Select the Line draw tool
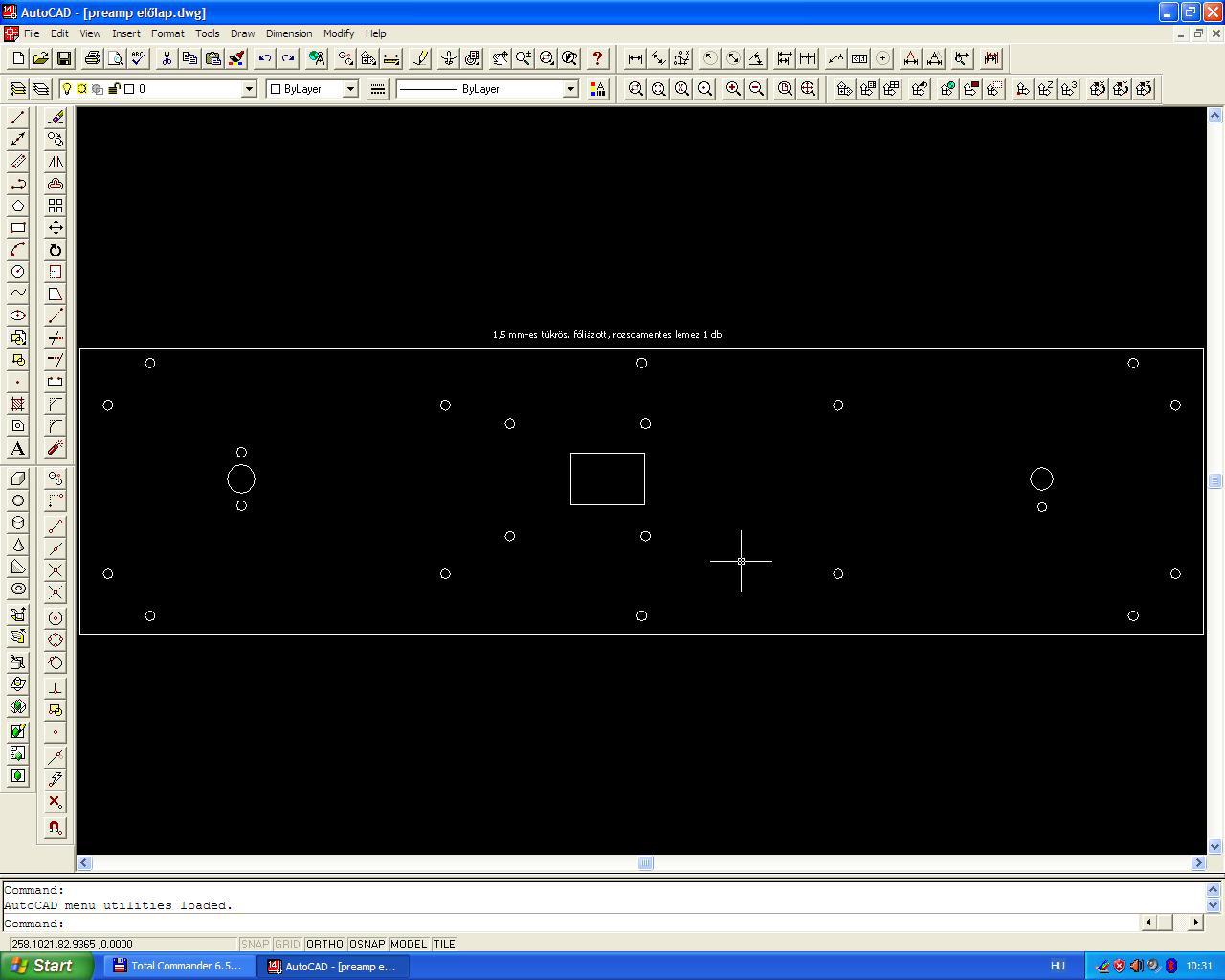This screenshot has width=1225, height=980. (x=18, y=118)
